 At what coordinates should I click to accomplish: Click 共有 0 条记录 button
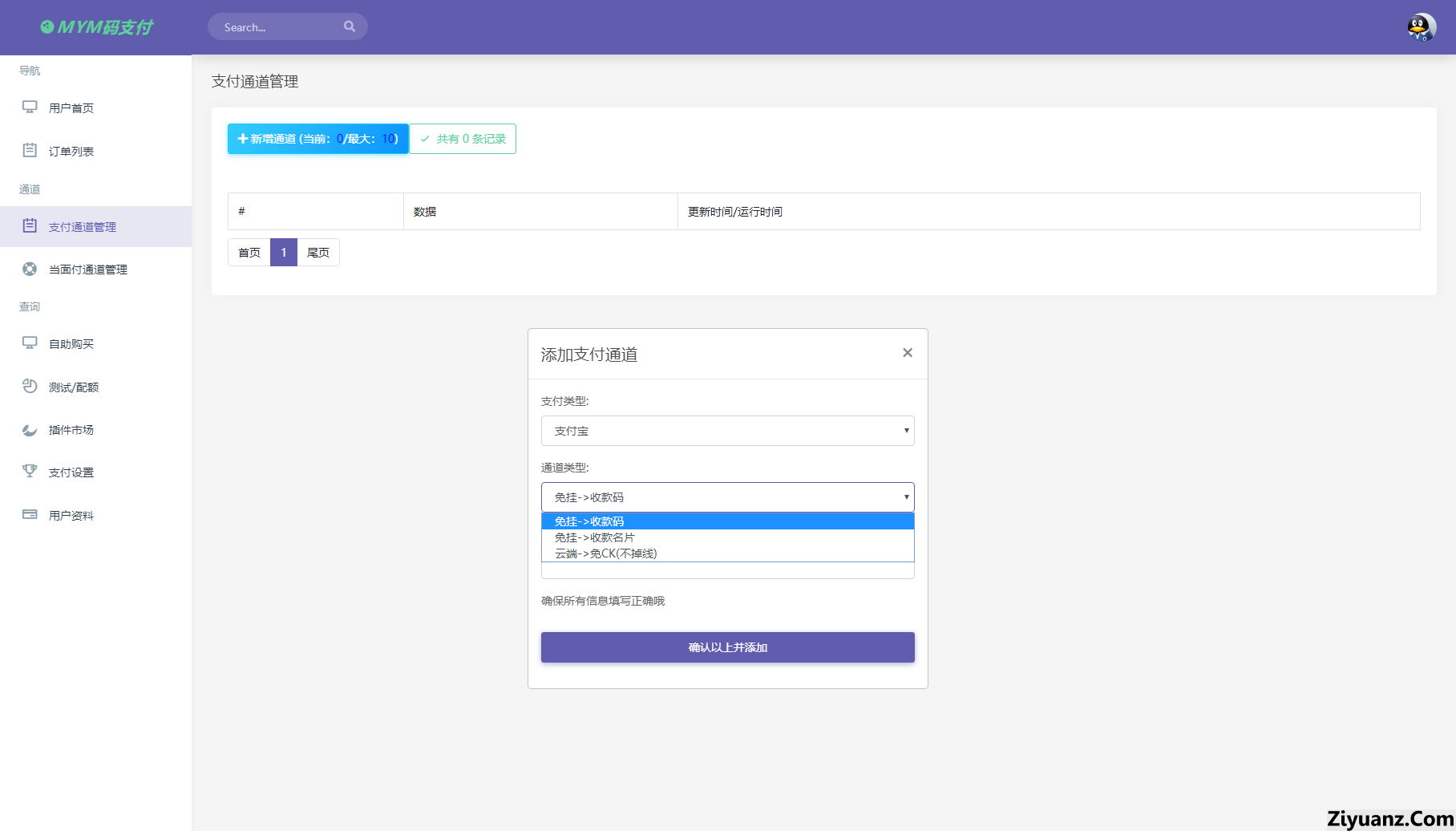click(x=463, y=139)
